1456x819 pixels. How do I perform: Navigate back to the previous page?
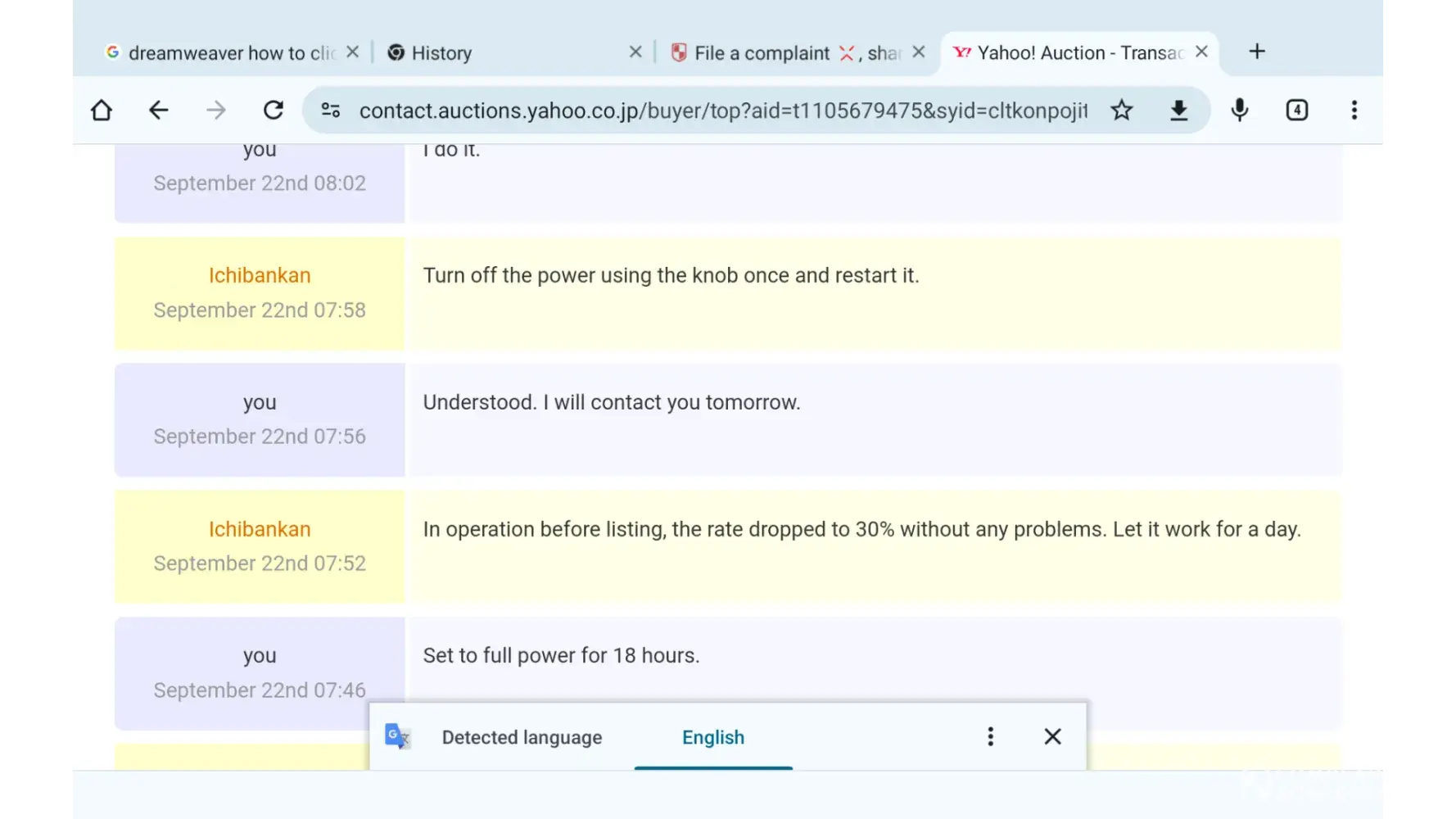[x=159, y=111]
